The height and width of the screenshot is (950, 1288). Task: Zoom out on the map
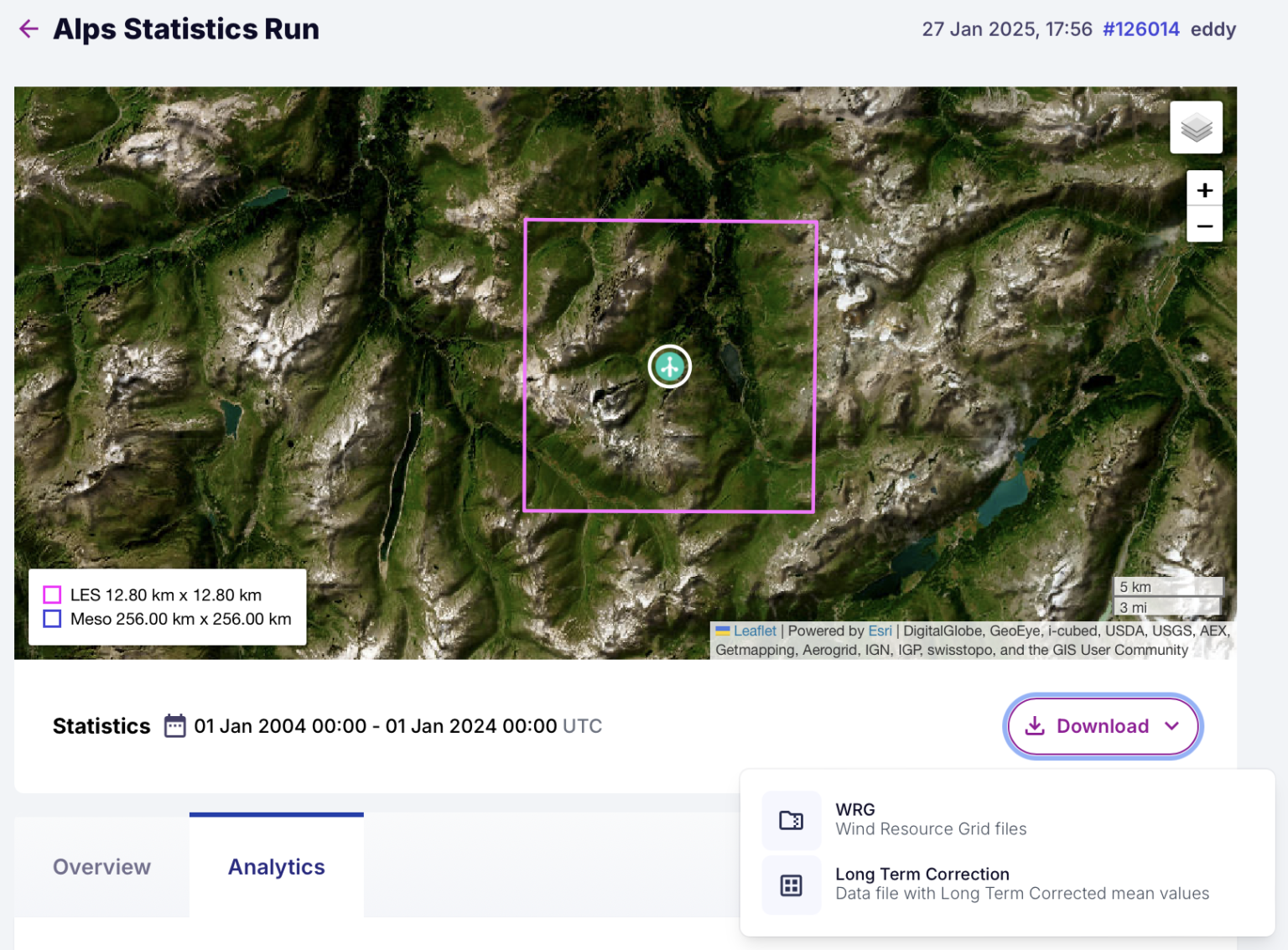pyautogui.click(x=1204, y=226)
